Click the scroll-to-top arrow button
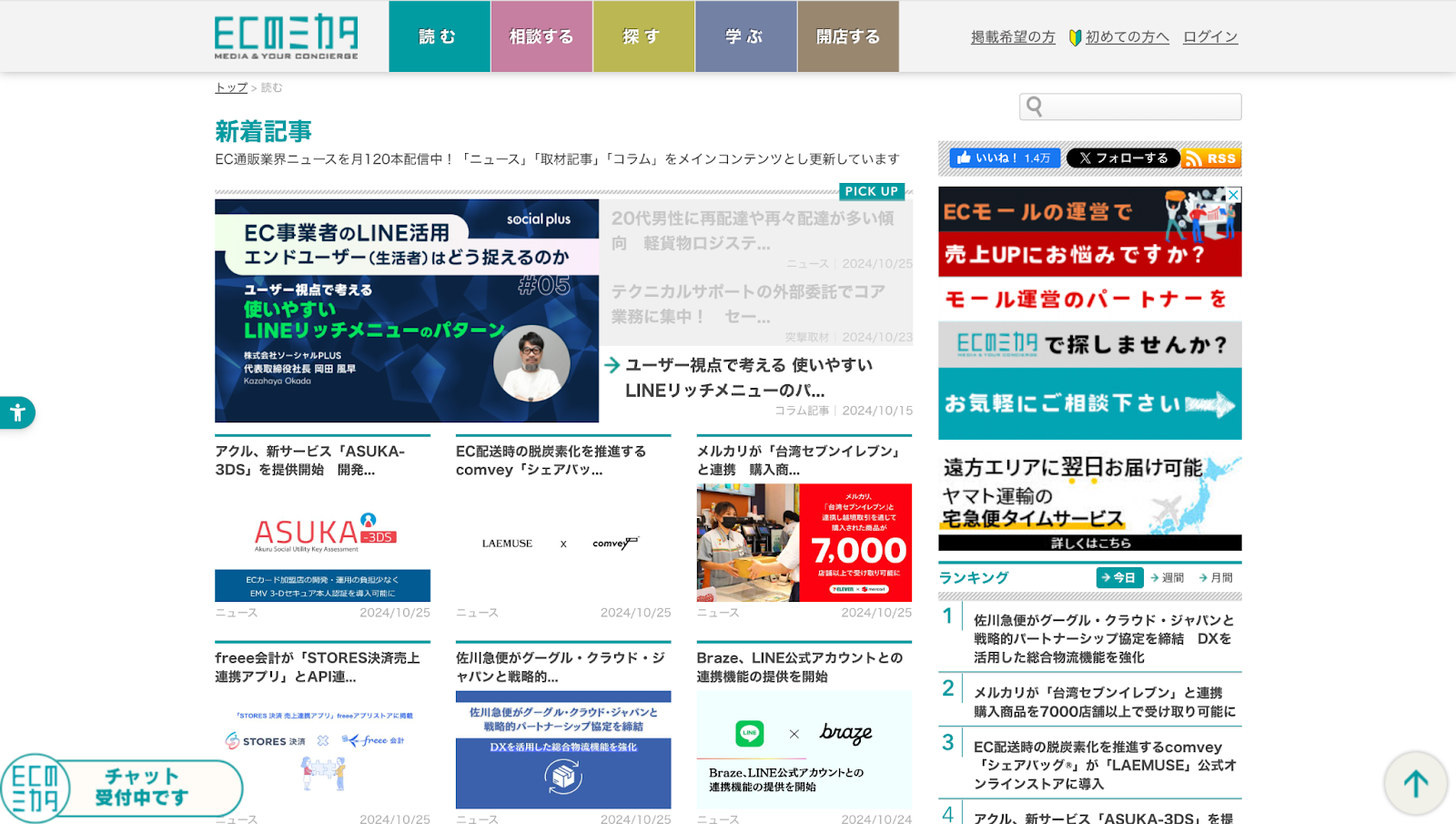Viewport: 1456px width, 824px height. pyautogui.click(x=1415, y=783)
